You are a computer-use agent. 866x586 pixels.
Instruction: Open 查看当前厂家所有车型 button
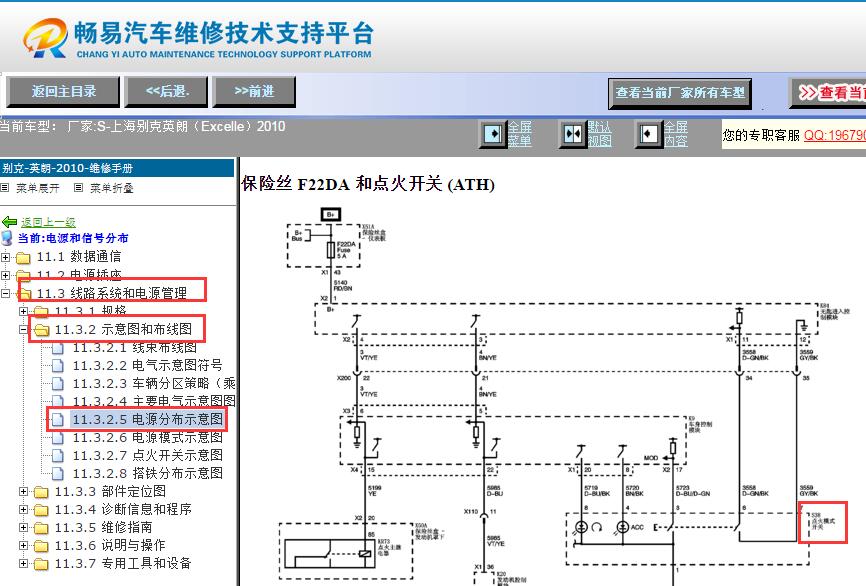(680, 93)
